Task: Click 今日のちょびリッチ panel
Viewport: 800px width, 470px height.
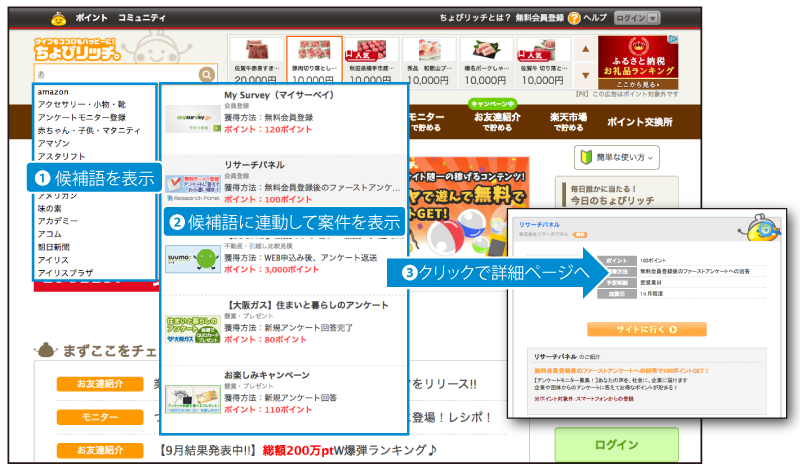Action: (617, 194)
